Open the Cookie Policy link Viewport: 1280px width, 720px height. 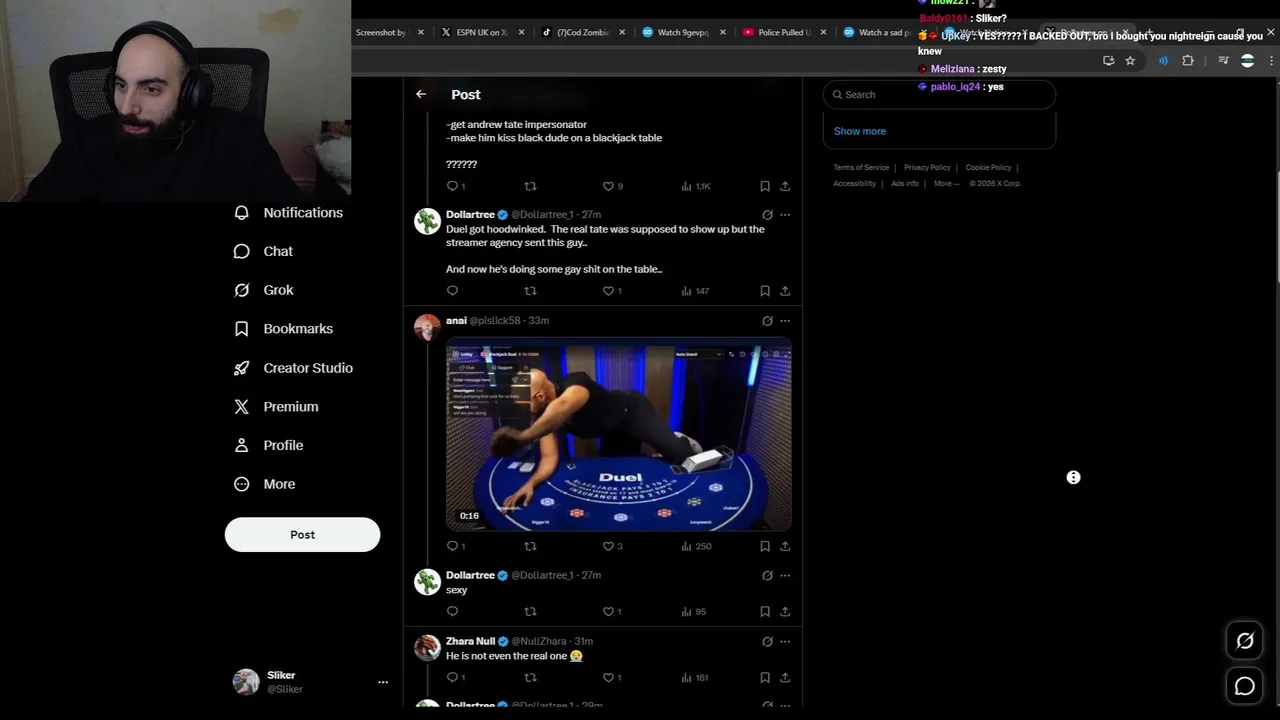point(988,167)
